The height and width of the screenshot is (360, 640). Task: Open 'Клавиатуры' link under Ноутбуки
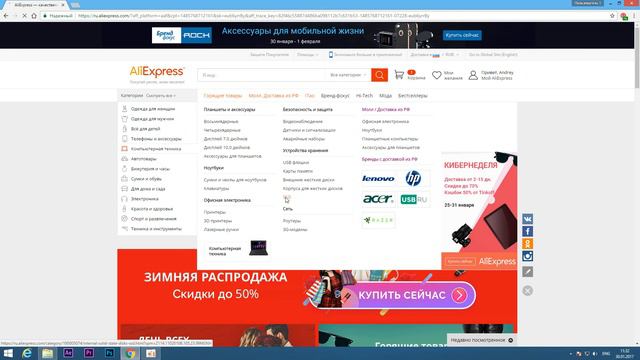coord(216,189)
